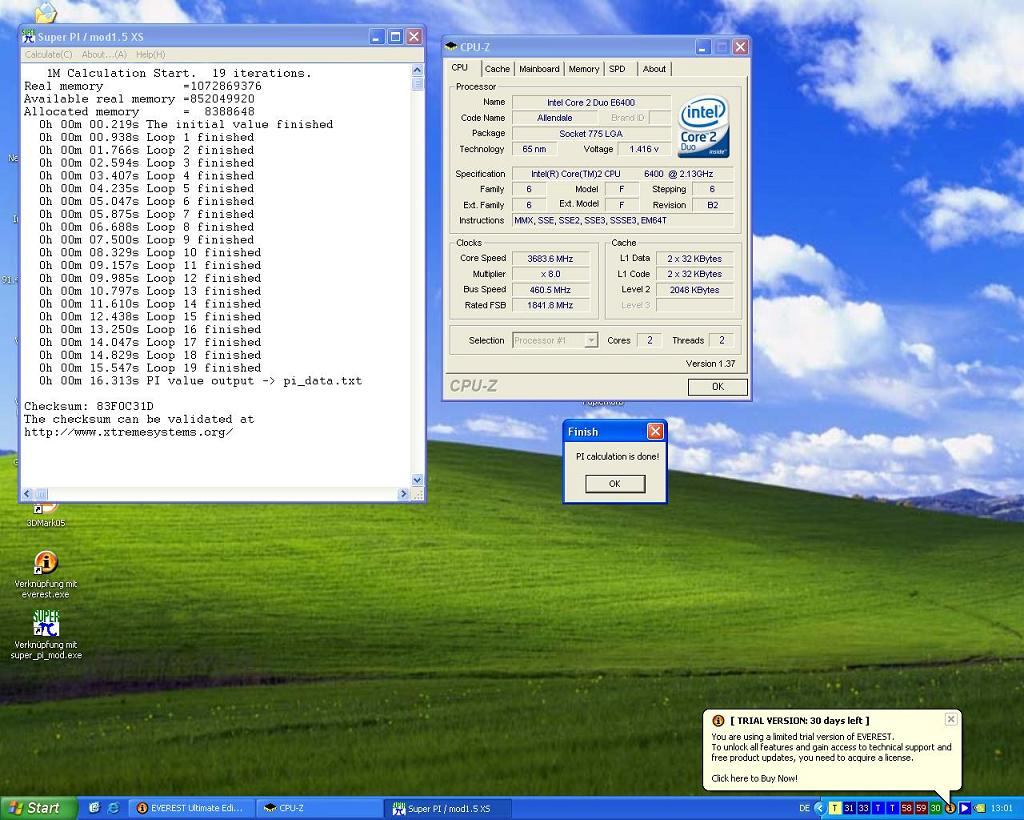Dismiss the EVEREST trial version balloon
The image size is (1024, 820).
(951, 719)
